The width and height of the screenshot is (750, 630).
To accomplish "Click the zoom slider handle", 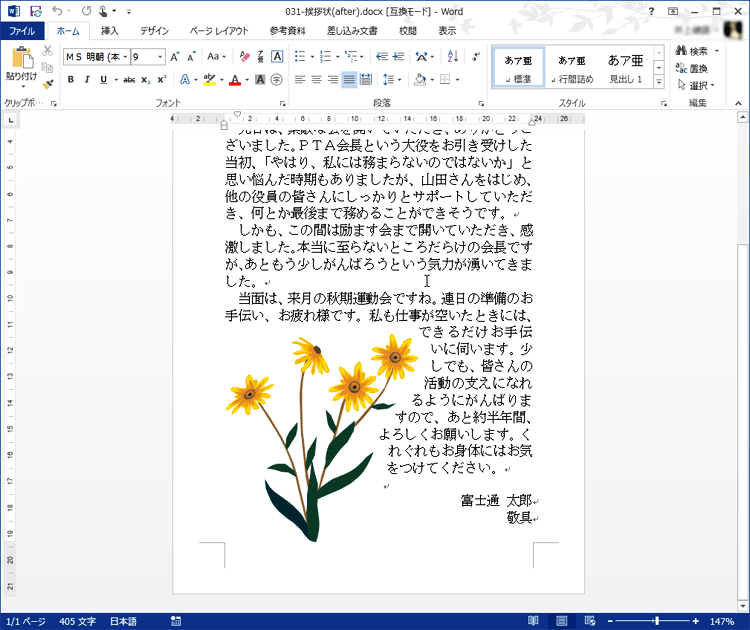I will pyautogui.click(x=657, y=621).
